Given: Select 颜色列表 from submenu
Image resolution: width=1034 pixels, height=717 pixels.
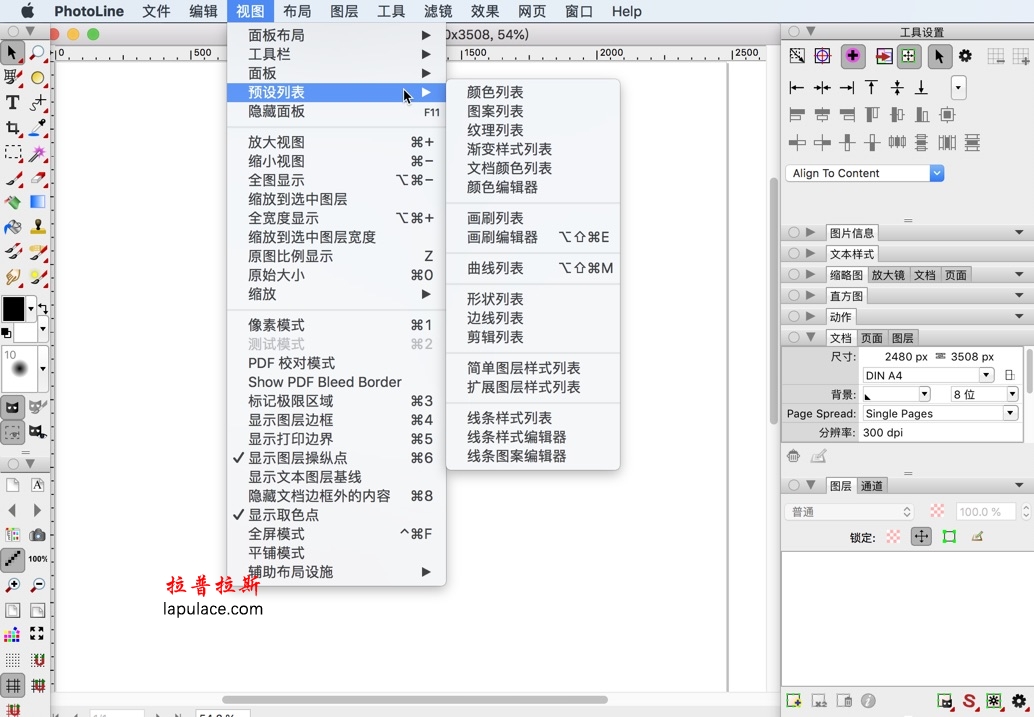Looking at the screenshot, I should [533, 92].
